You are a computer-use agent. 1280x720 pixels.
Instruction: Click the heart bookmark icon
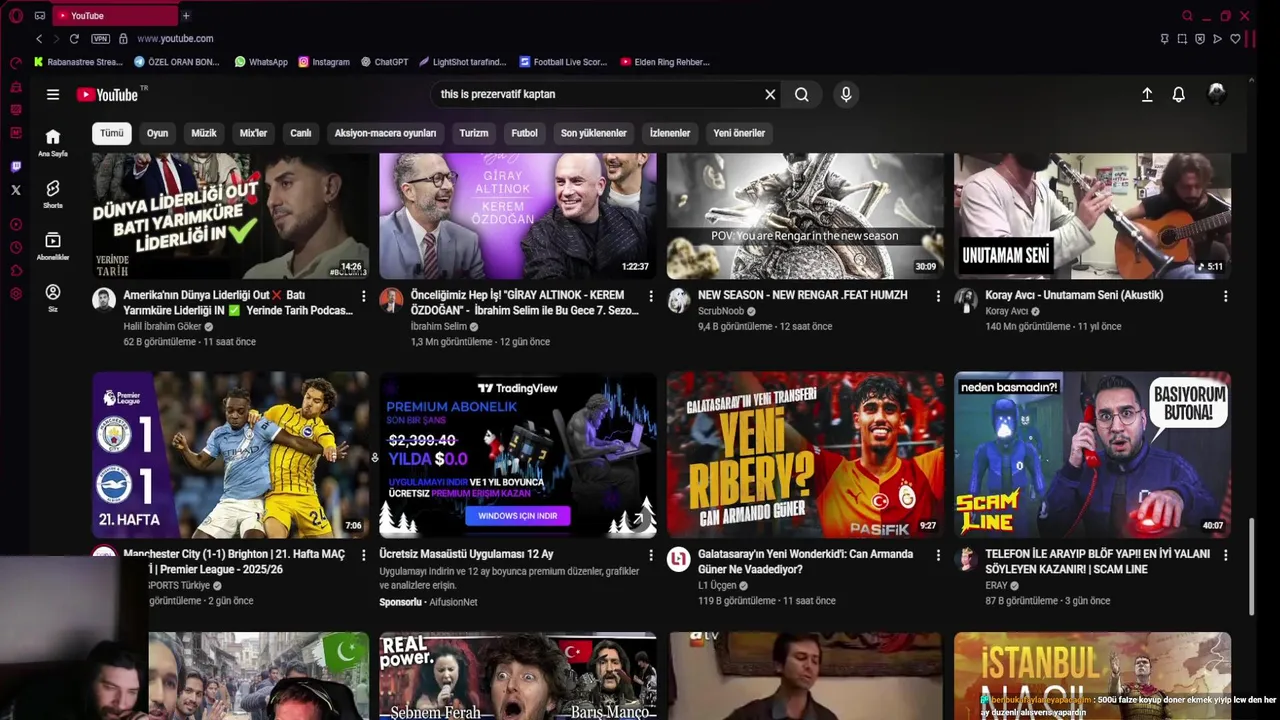pyautogui.click(x=1235, y=39)
